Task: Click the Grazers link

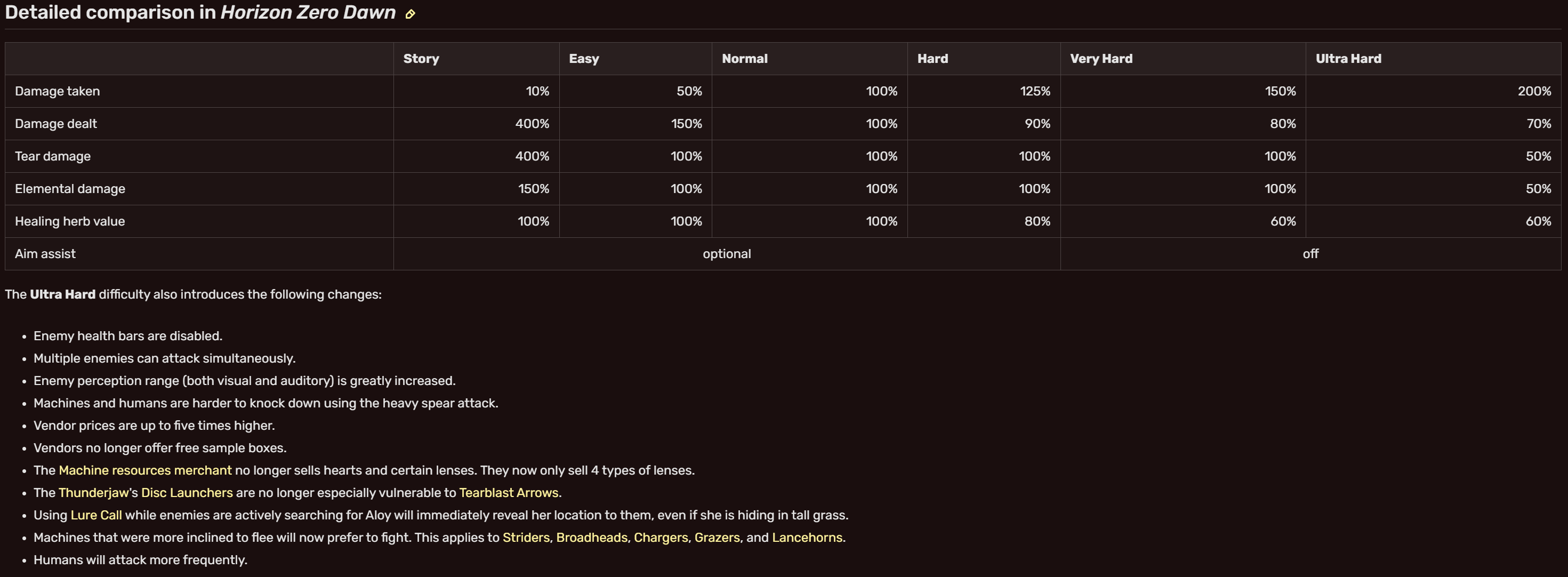Action: (717, 538)
